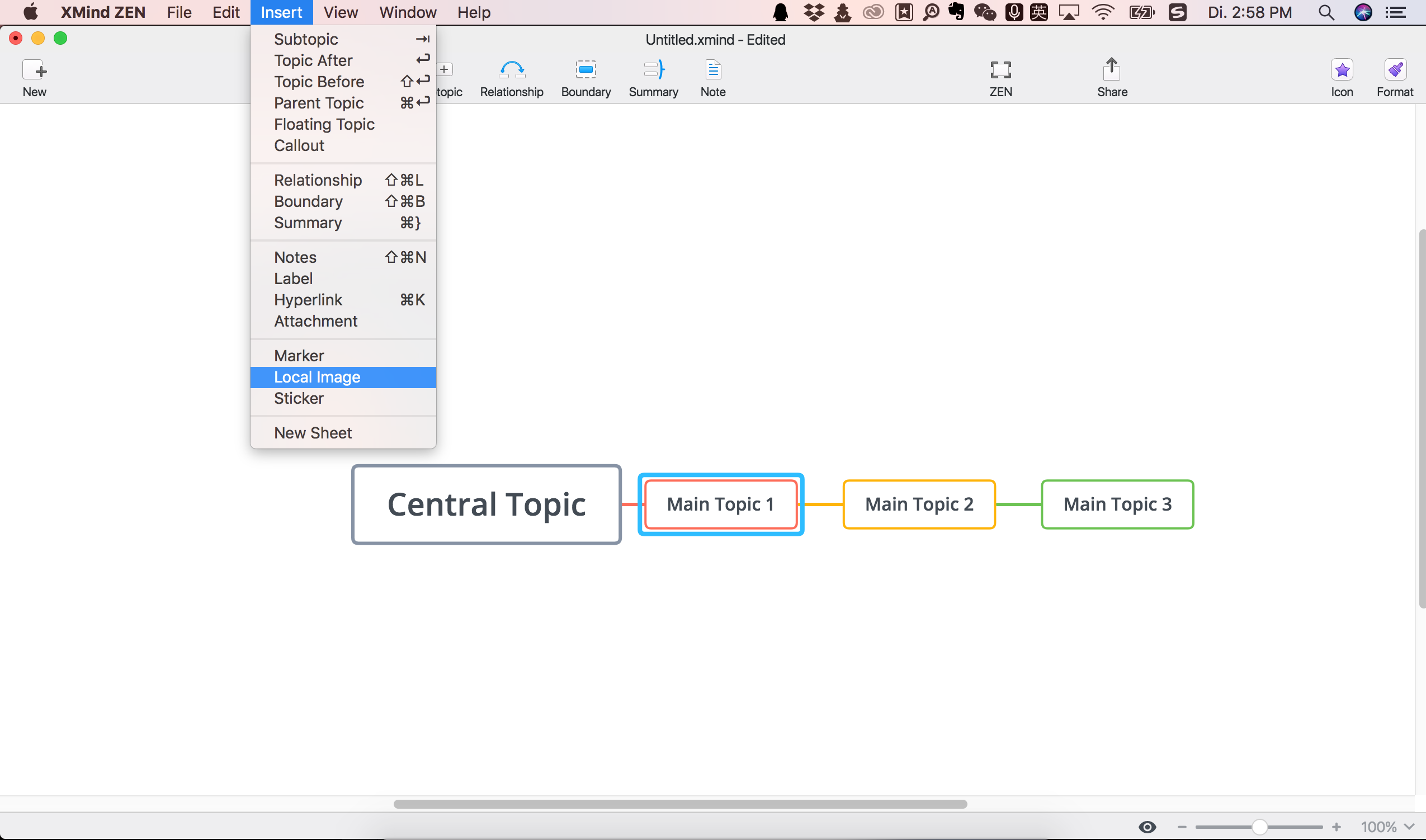Open the Notification Center icon
The image size is (1426, 840).
(x=1395, y=12)
